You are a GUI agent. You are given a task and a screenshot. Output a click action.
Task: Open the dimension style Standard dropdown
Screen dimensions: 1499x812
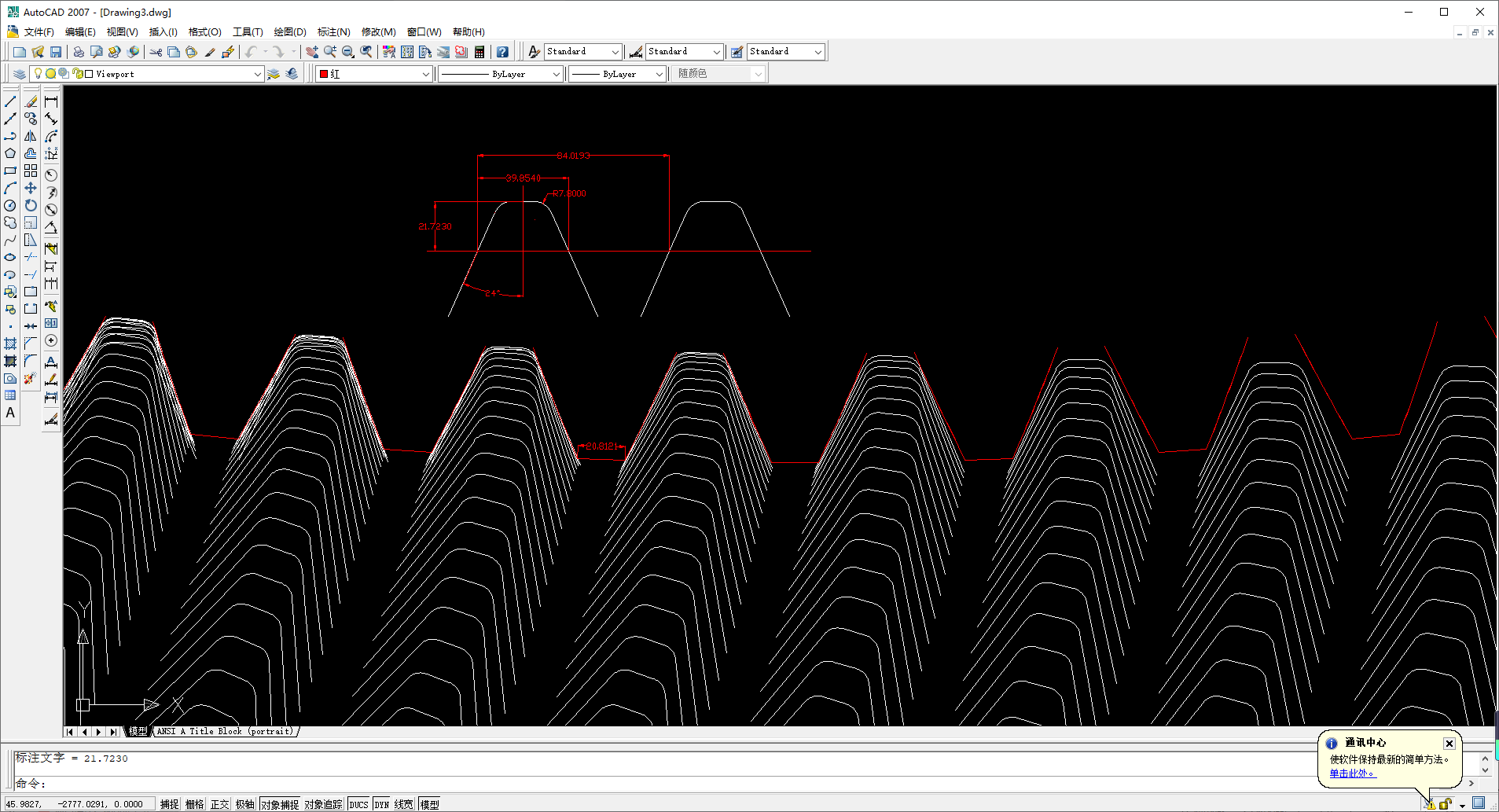[684, 51]
